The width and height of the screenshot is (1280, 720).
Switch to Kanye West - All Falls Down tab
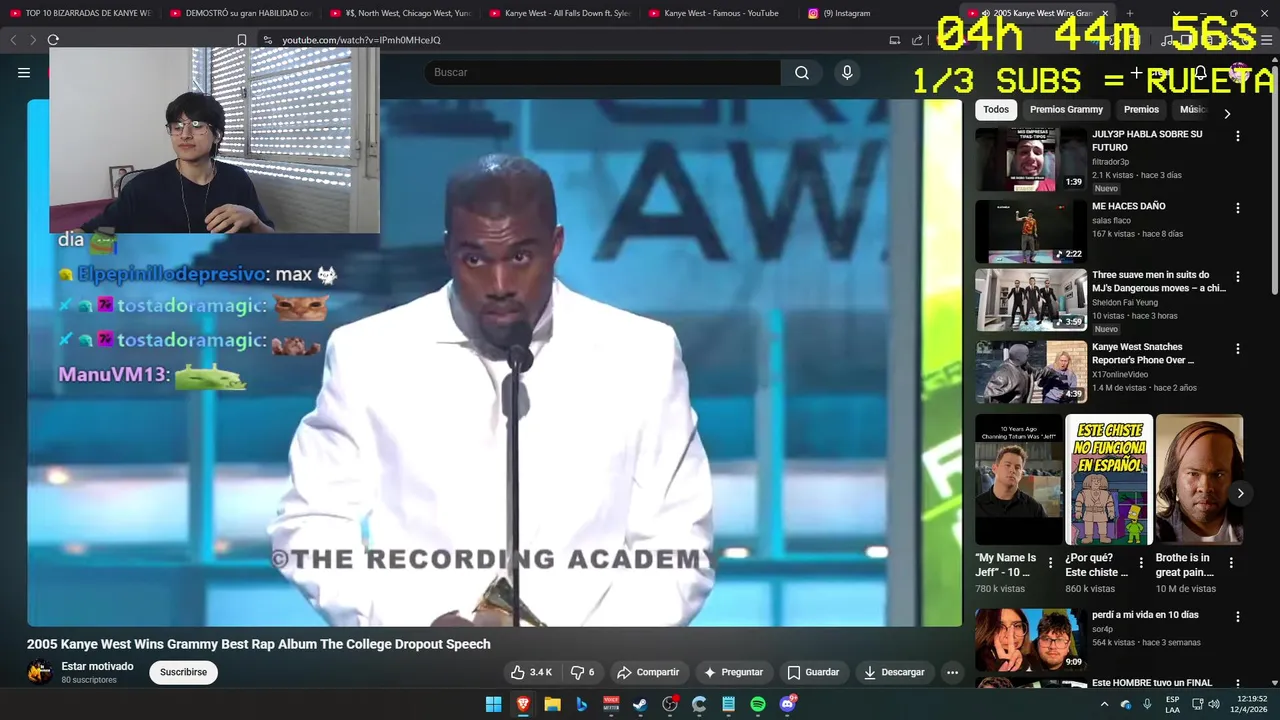[560, 13]
